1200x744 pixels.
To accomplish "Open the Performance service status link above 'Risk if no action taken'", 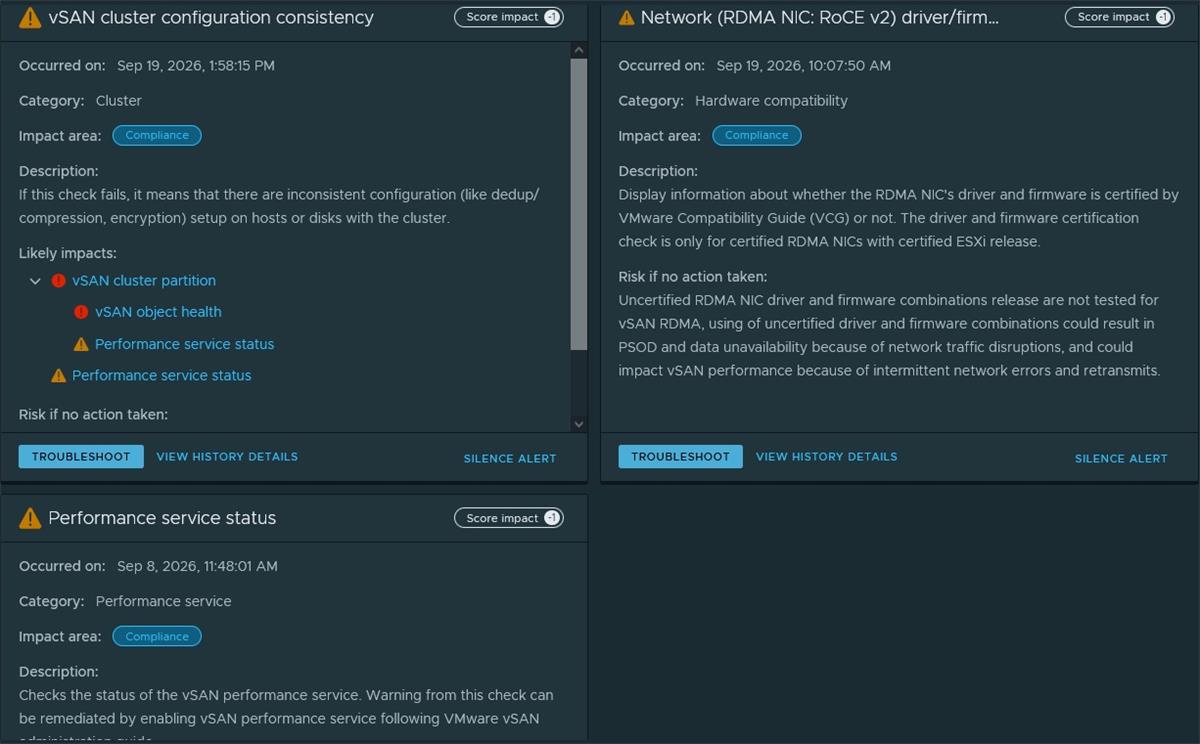I will click(161, 376).
